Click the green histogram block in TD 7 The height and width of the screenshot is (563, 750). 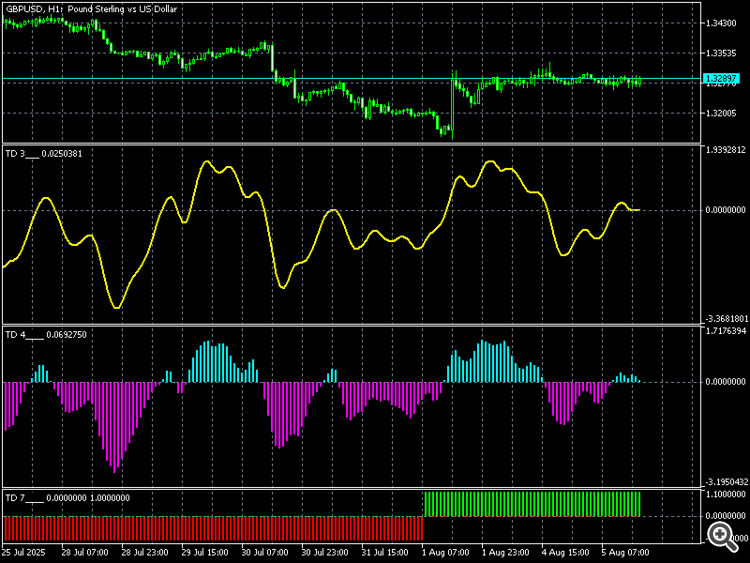(x=532, y=504)
